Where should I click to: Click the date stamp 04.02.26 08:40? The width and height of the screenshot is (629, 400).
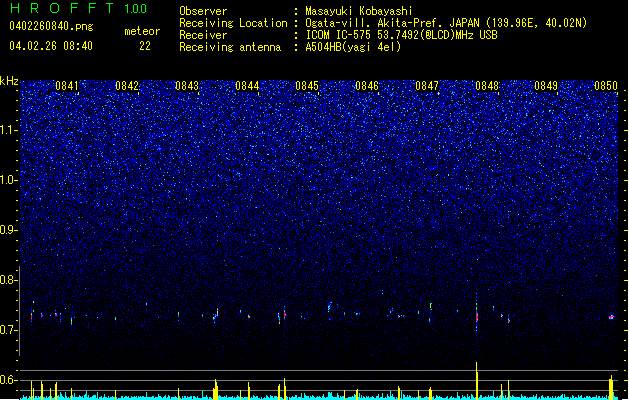tap(51, 46)
